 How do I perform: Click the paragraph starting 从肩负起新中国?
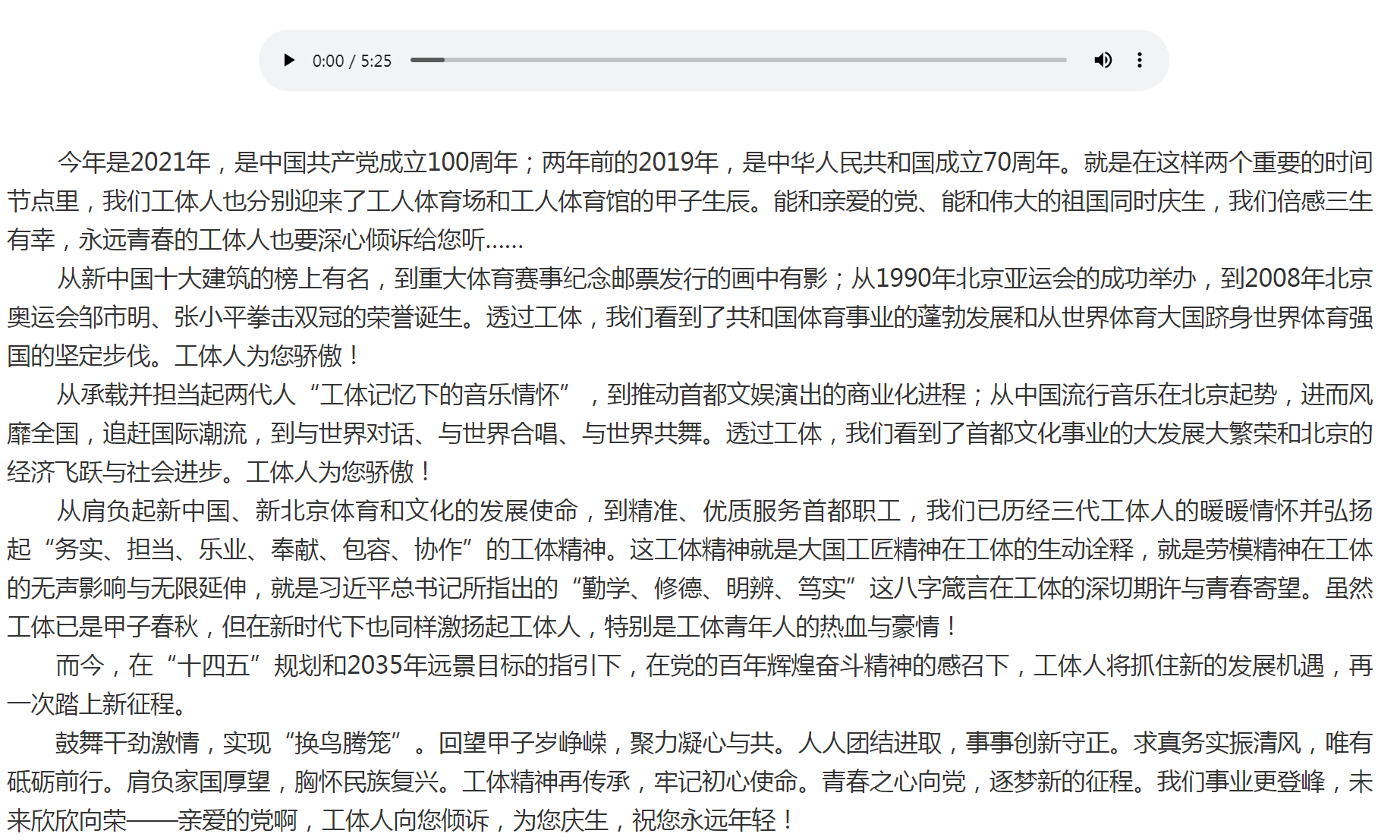click(x=691, y=568)
